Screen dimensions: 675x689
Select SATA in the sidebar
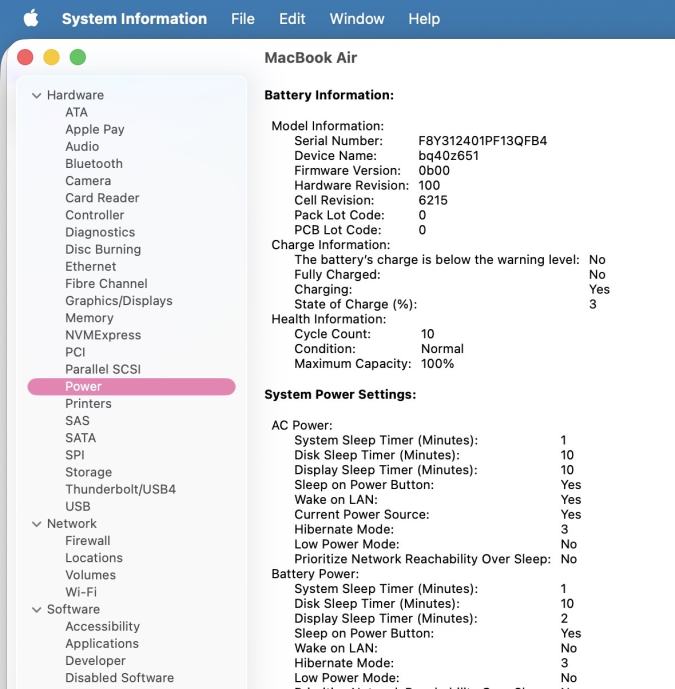pos(81,438)
